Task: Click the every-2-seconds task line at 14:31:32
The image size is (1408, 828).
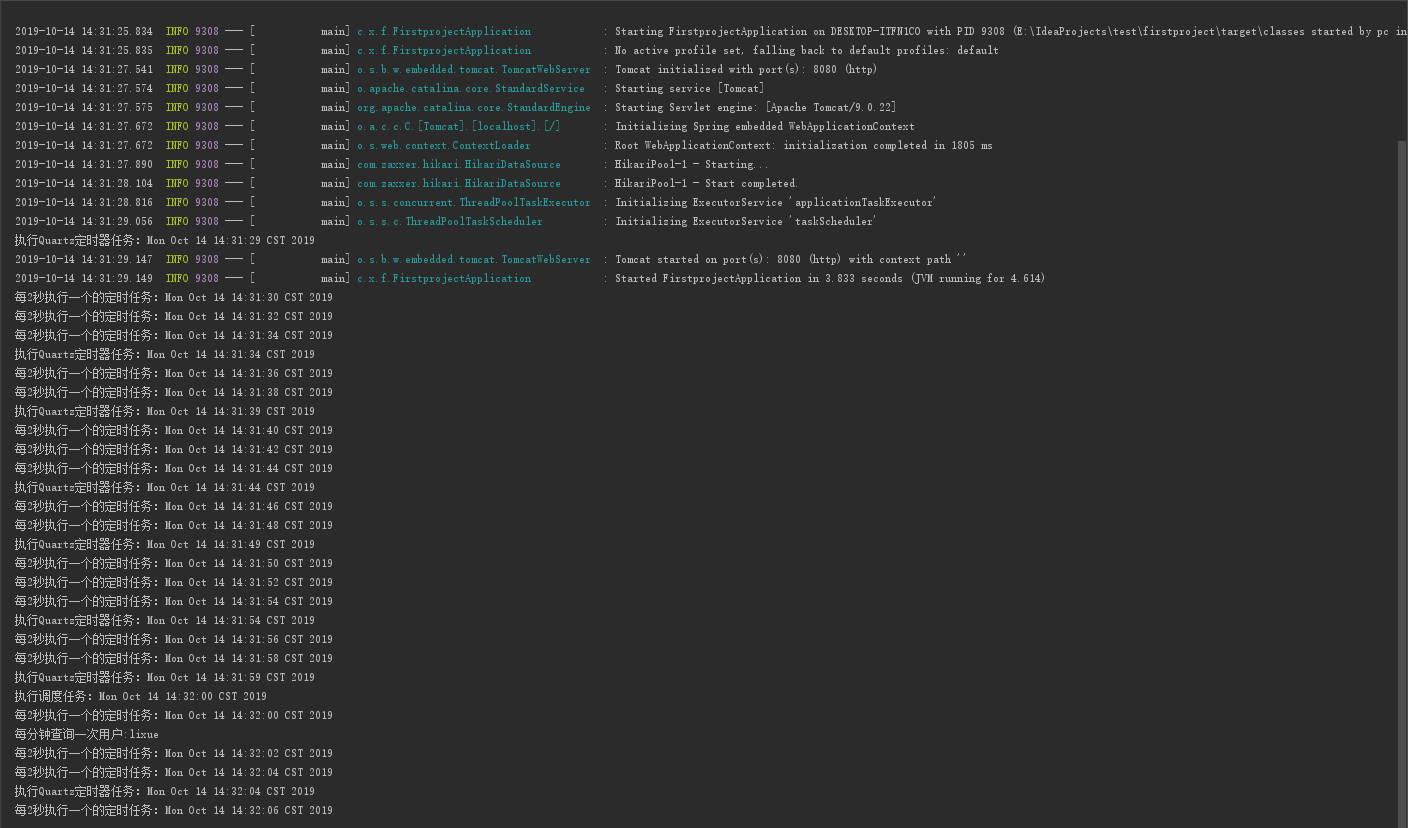Action: click(174, 317)
